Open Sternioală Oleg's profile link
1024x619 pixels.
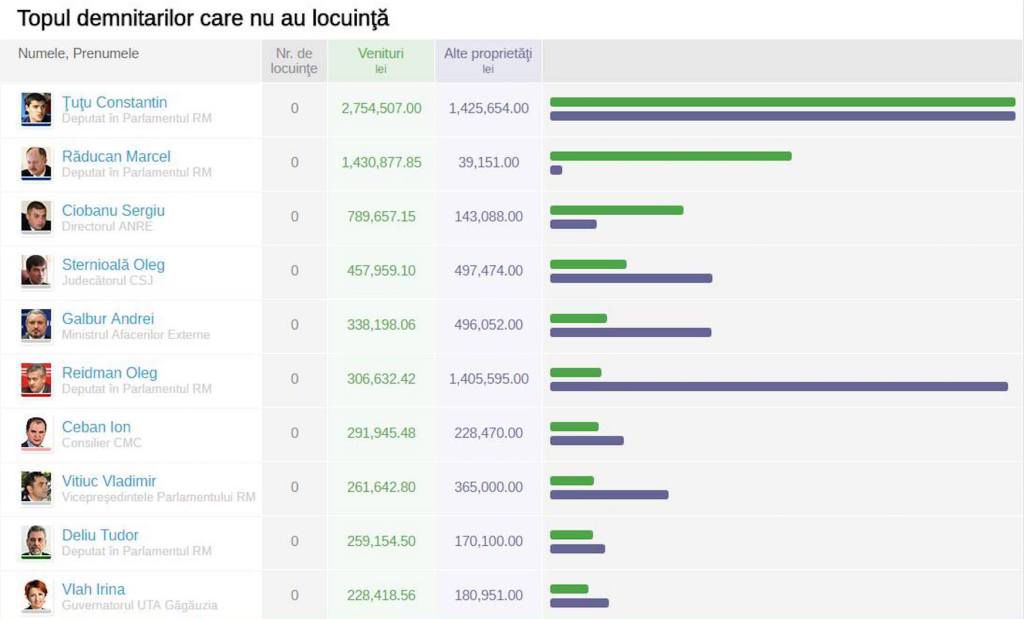pyautogui.click(x=113, y=265)
